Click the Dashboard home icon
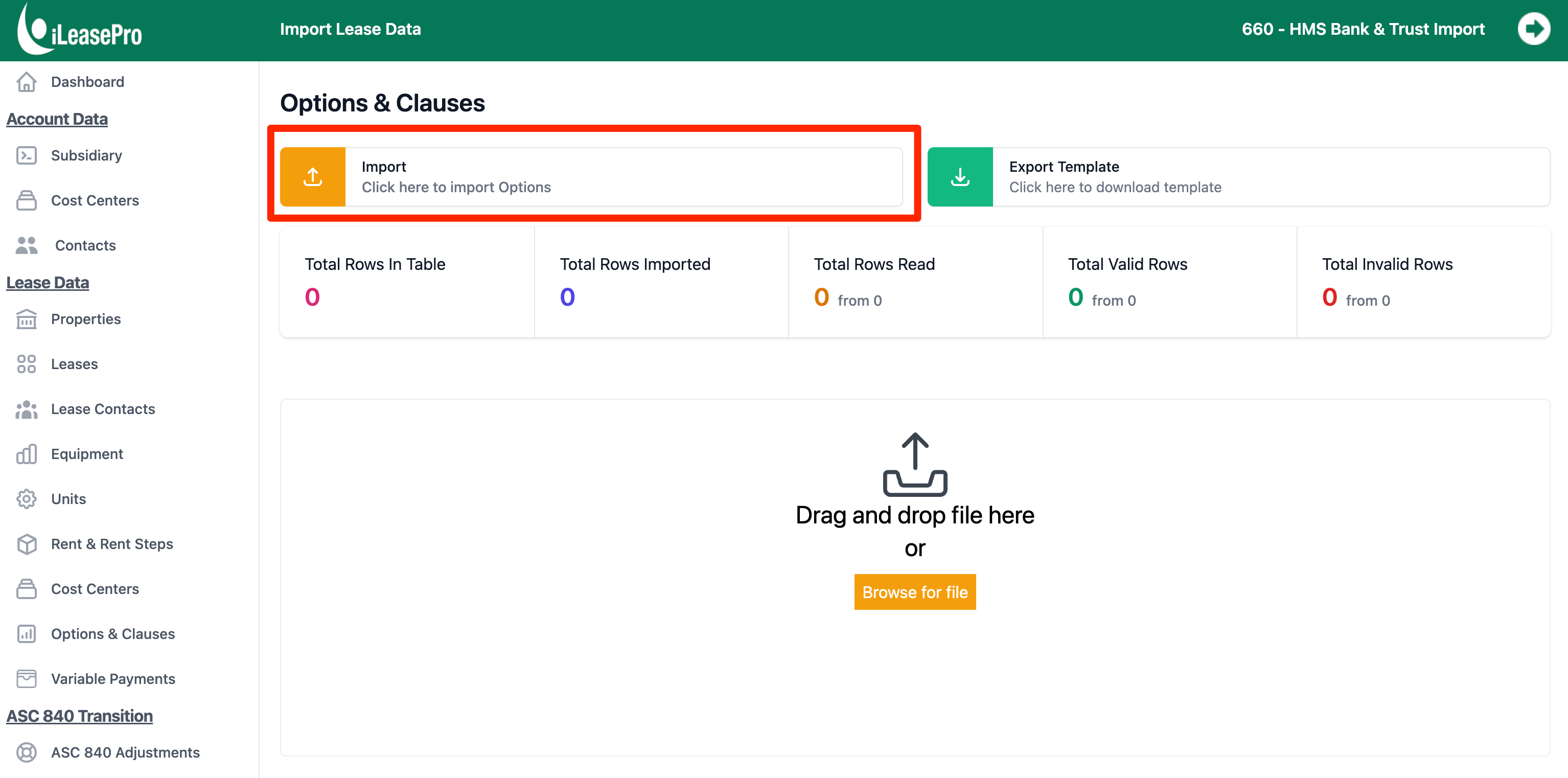The height and width of the screenshot is (778, 1568). [26, 82]
